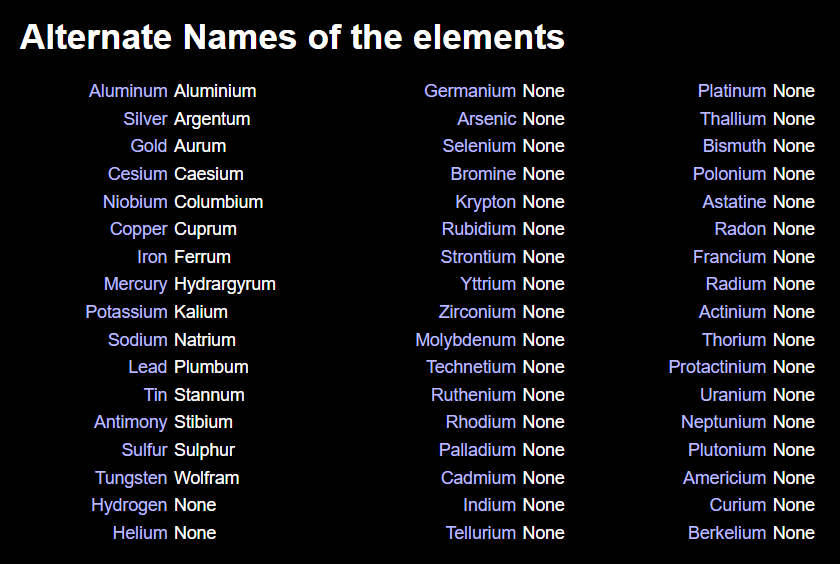Viewport: 840px width, 564px height.
Task: Click the Tellurium element link
Action: click(481, 533)
